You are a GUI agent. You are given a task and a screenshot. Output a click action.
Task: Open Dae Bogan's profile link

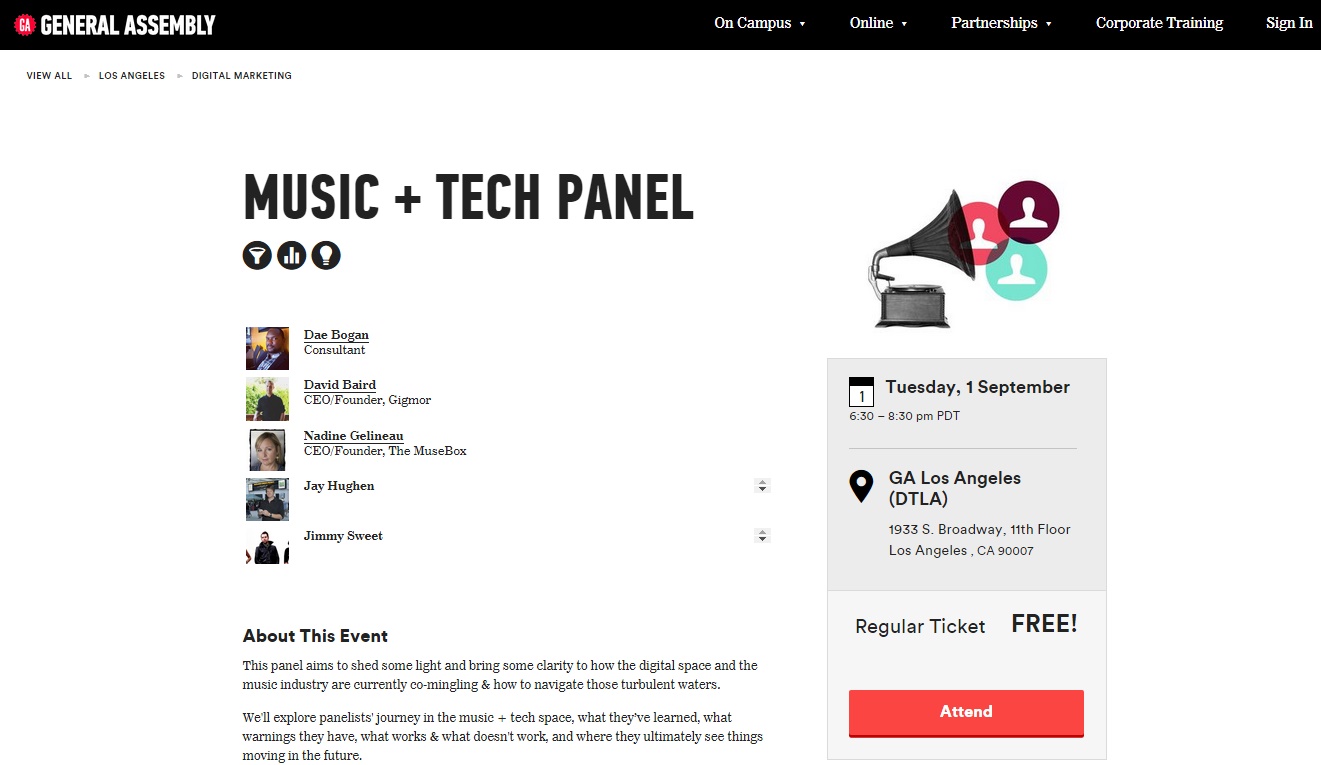pos(336,335)
